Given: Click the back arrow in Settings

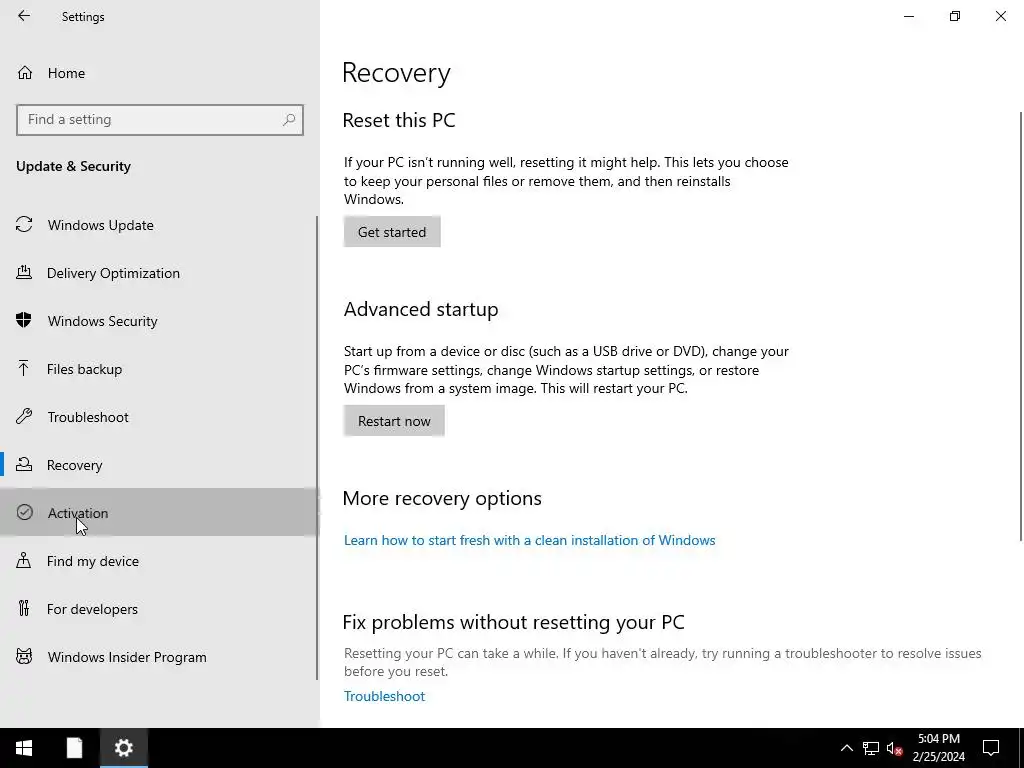Looking at the screenshot, I should [x=24, y=16].
